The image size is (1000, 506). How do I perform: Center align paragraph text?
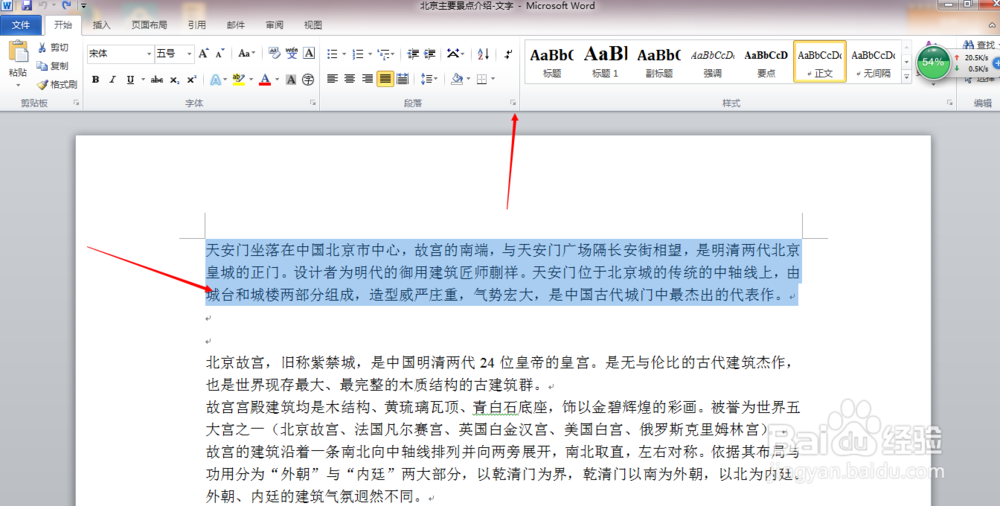(x=349, y=79)
